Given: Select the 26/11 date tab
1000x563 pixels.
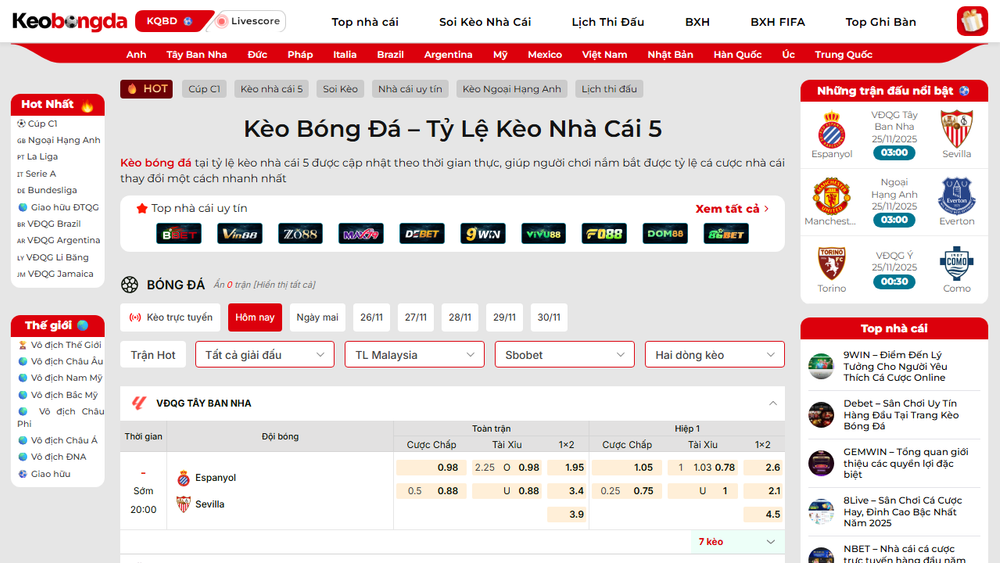Looking at the screenshot, I should tap(371, 317).
